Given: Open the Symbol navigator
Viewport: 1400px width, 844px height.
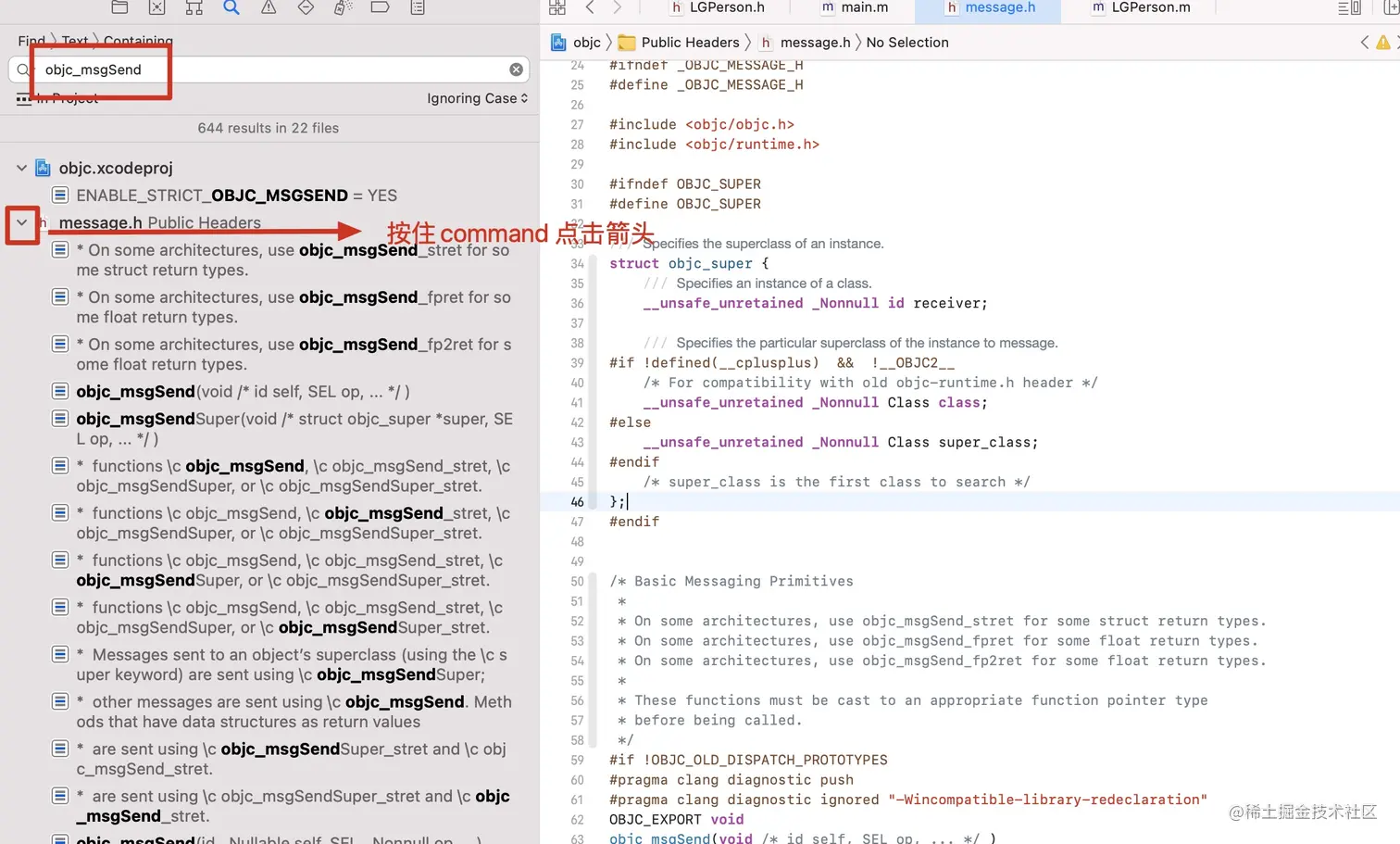Looking at the screenshot, I should tap(194, 7).
